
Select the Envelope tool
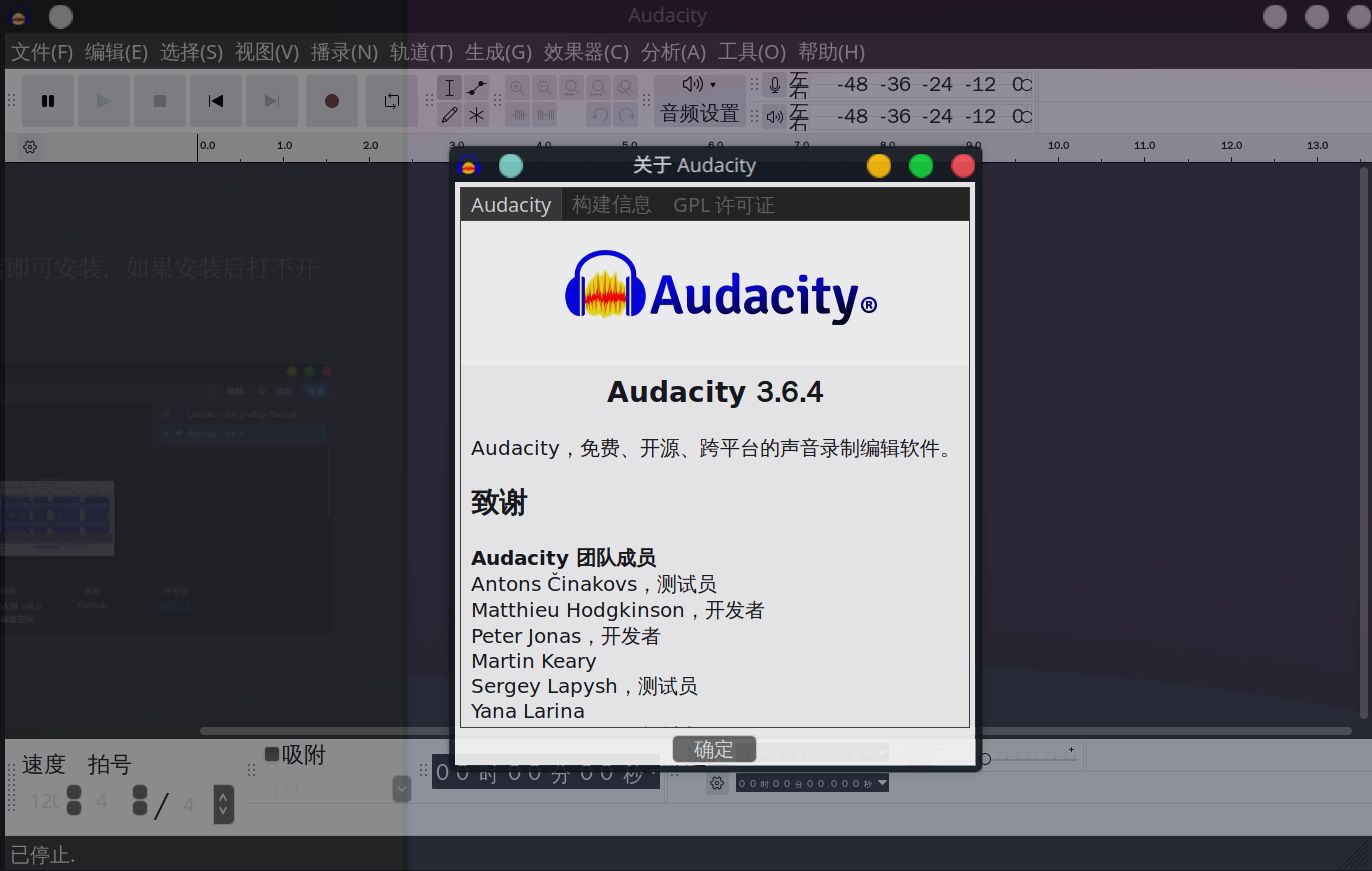point(477,88)
